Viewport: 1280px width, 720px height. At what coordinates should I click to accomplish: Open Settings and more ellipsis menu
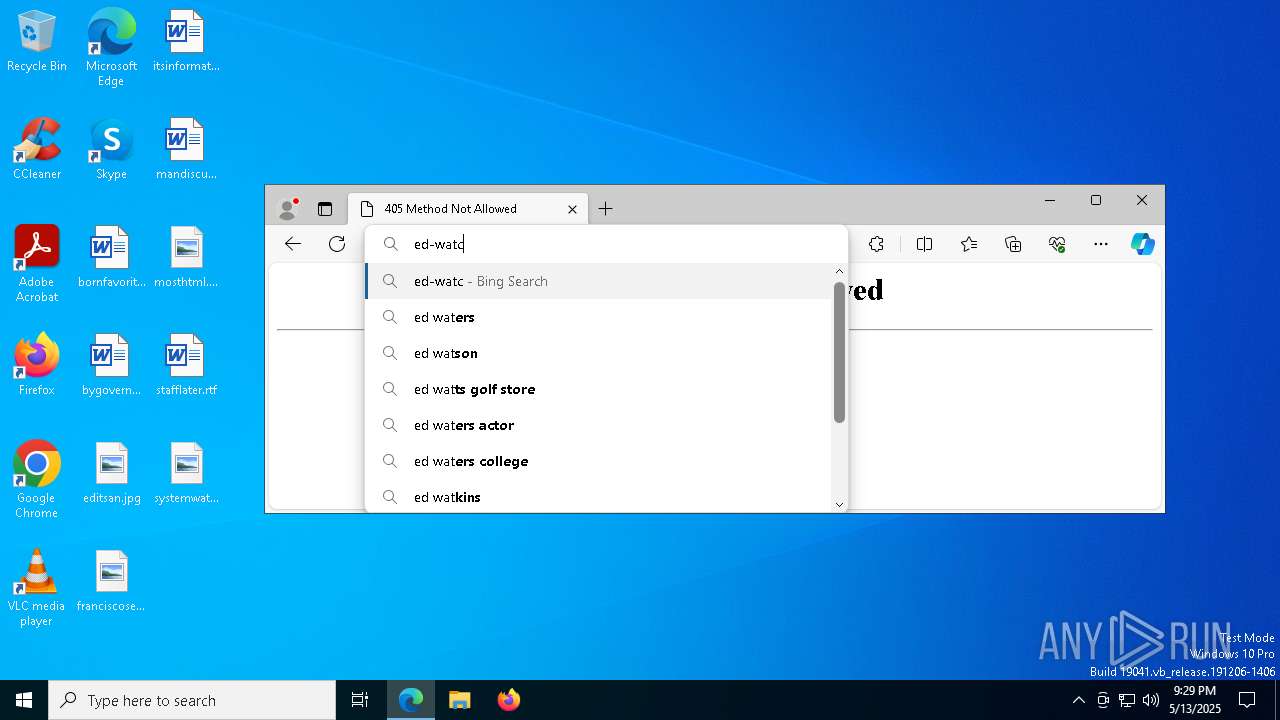(x=1101, y=244)
